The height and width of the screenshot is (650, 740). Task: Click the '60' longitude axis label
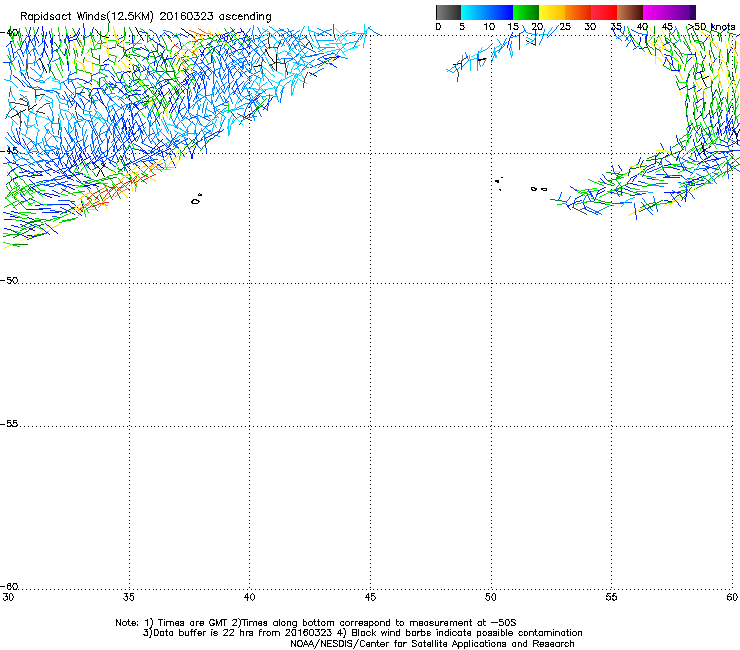pos(732,597)
